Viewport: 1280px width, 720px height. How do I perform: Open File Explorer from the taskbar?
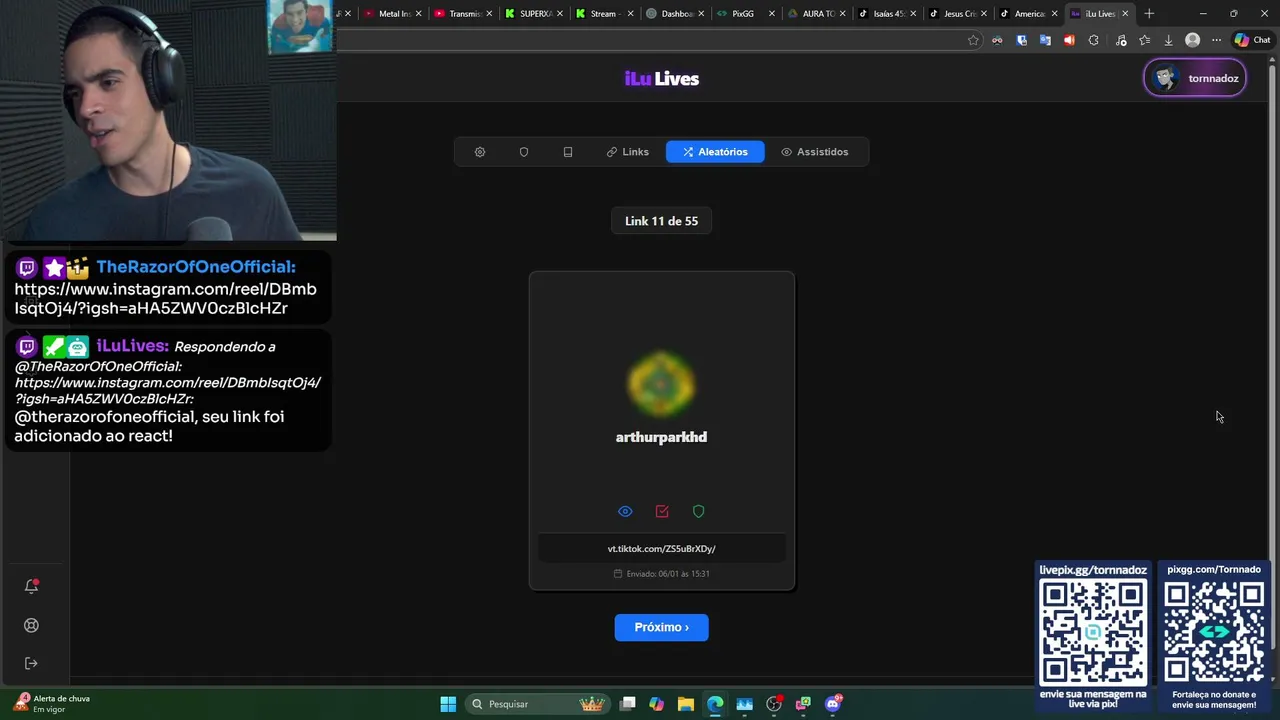tap(685, 704)
